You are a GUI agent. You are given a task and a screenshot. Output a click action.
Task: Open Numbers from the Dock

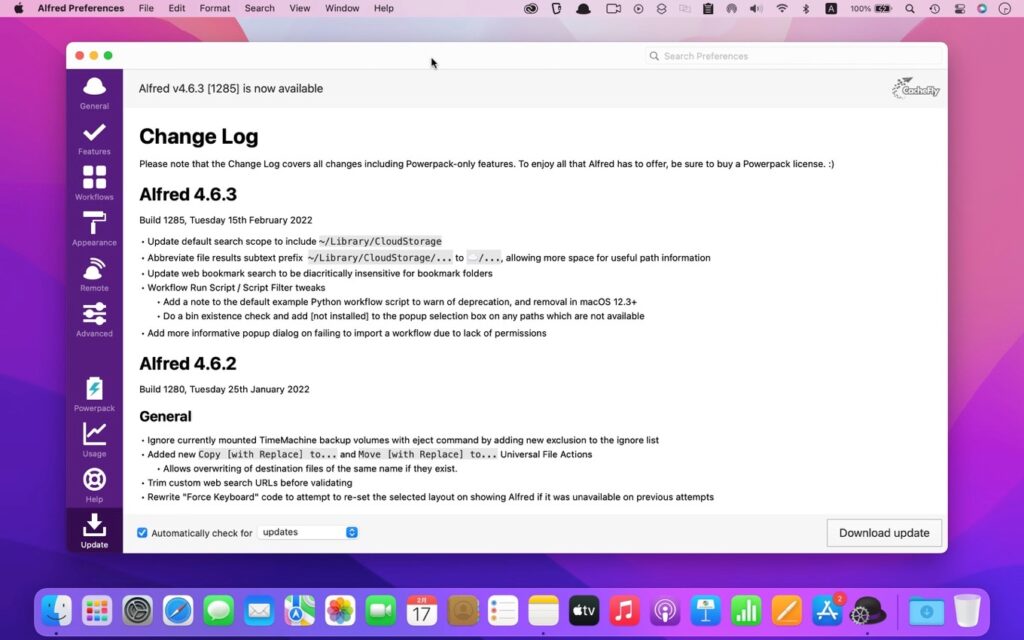[746, 611]
